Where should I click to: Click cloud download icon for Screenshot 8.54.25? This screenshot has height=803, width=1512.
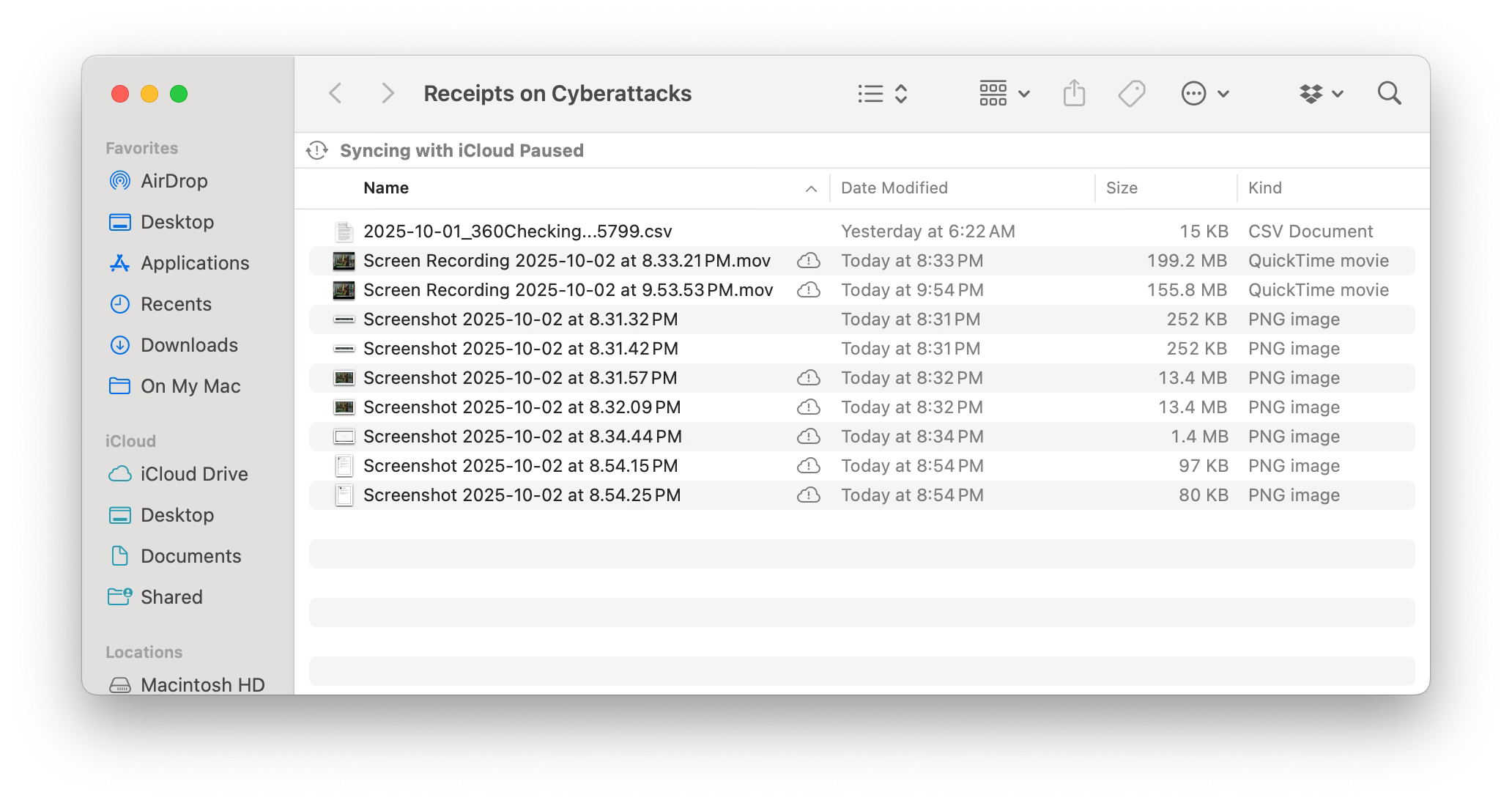click(808, 495)
